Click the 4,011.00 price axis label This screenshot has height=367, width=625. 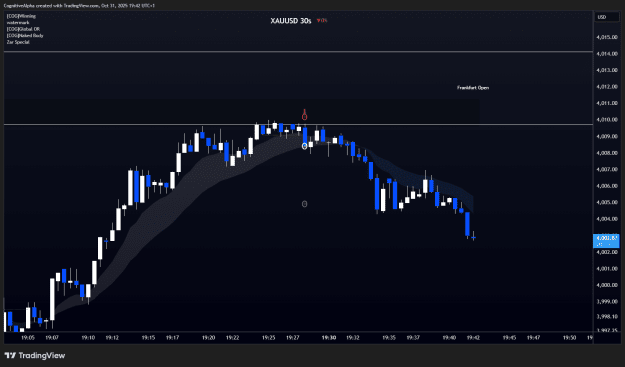607,103
